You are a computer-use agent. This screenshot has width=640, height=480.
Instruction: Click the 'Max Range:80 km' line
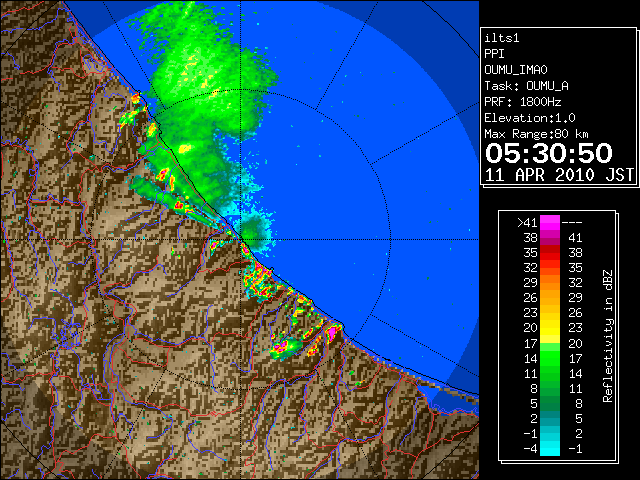(536, 134)
